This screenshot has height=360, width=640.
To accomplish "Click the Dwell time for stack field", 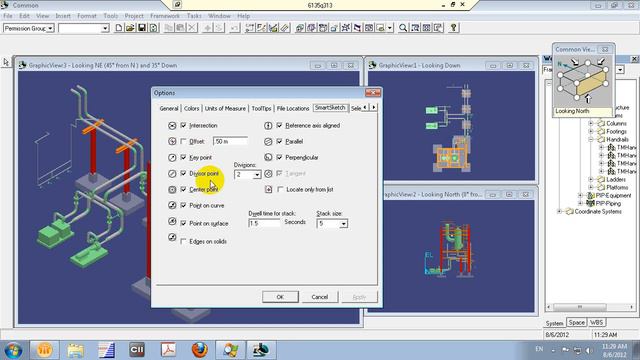I will tap(264, 224).
